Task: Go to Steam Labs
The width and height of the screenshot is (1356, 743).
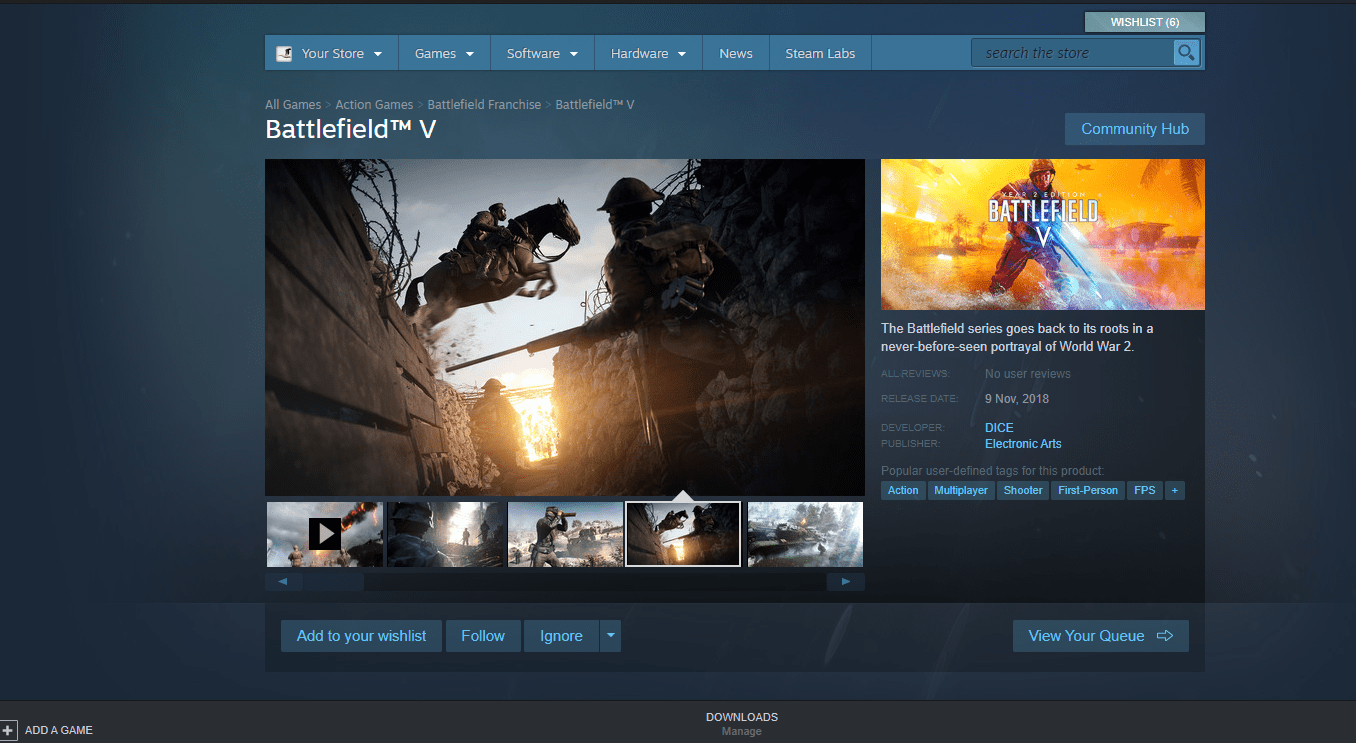Action: (820, 53)
